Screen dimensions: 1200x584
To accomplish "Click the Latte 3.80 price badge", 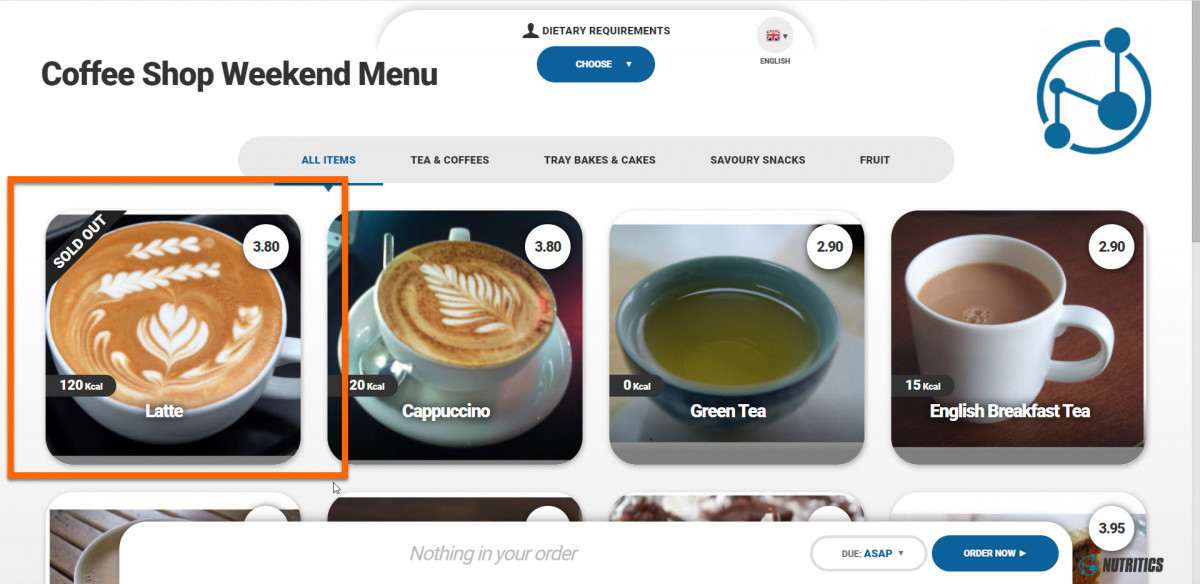I will [266, 247].
